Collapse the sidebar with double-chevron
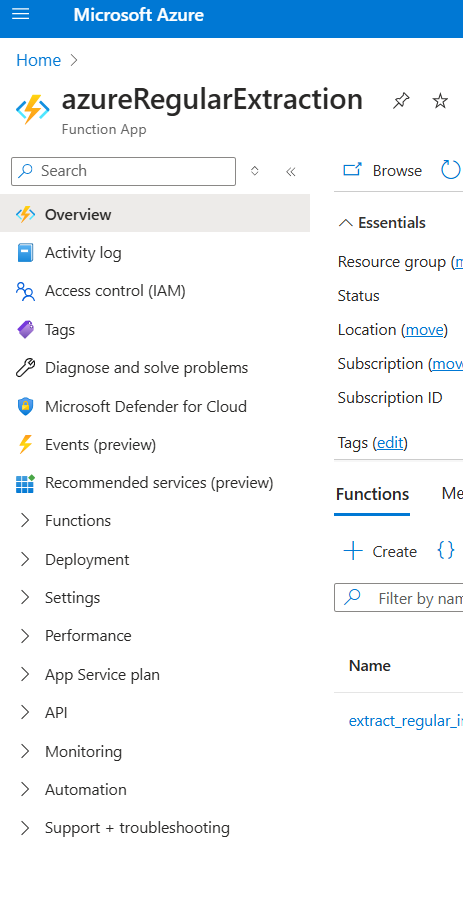 [x=291, y=171]
